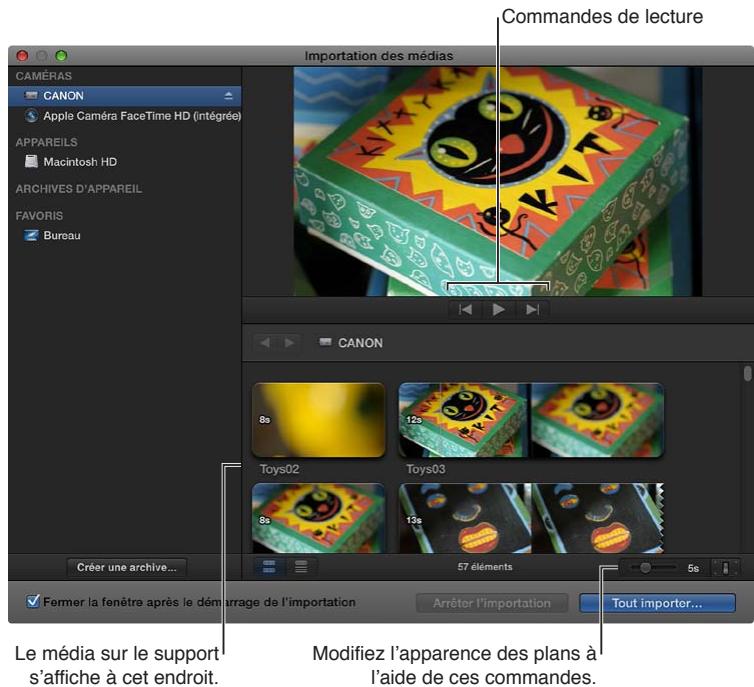Skip to next clip in viewer
Viewport: 754px width, 687px height.
point(532,310)
